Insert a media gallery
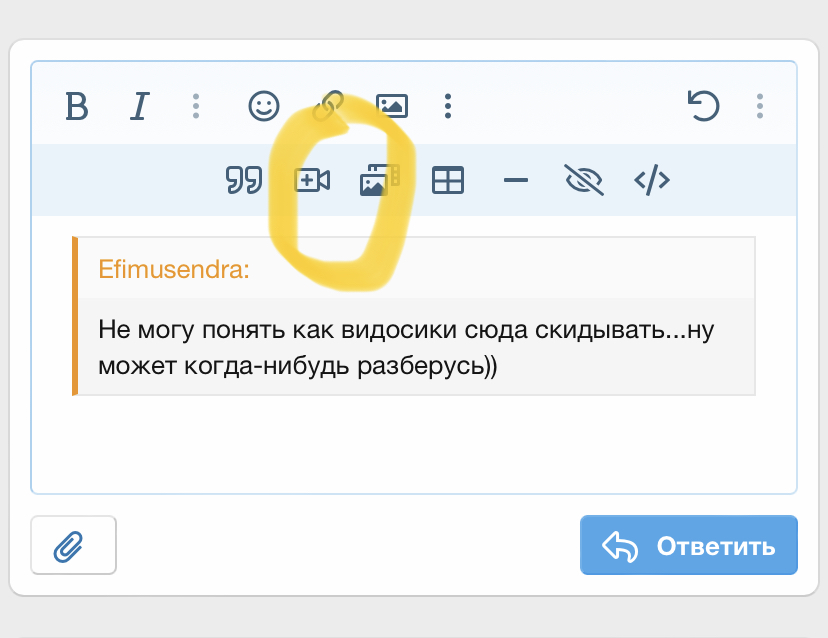Screen dimensions: 828x638 380,180
